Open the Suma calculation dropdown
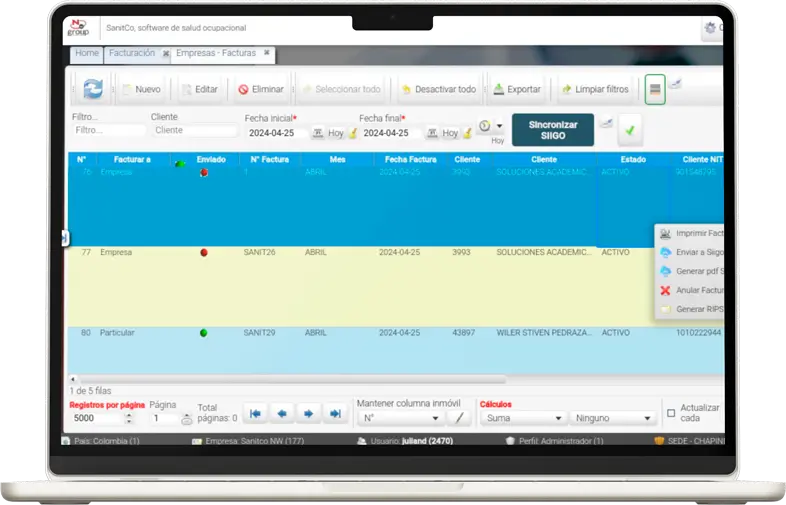Viewport: 786px width, 505px height. [522, 418]
